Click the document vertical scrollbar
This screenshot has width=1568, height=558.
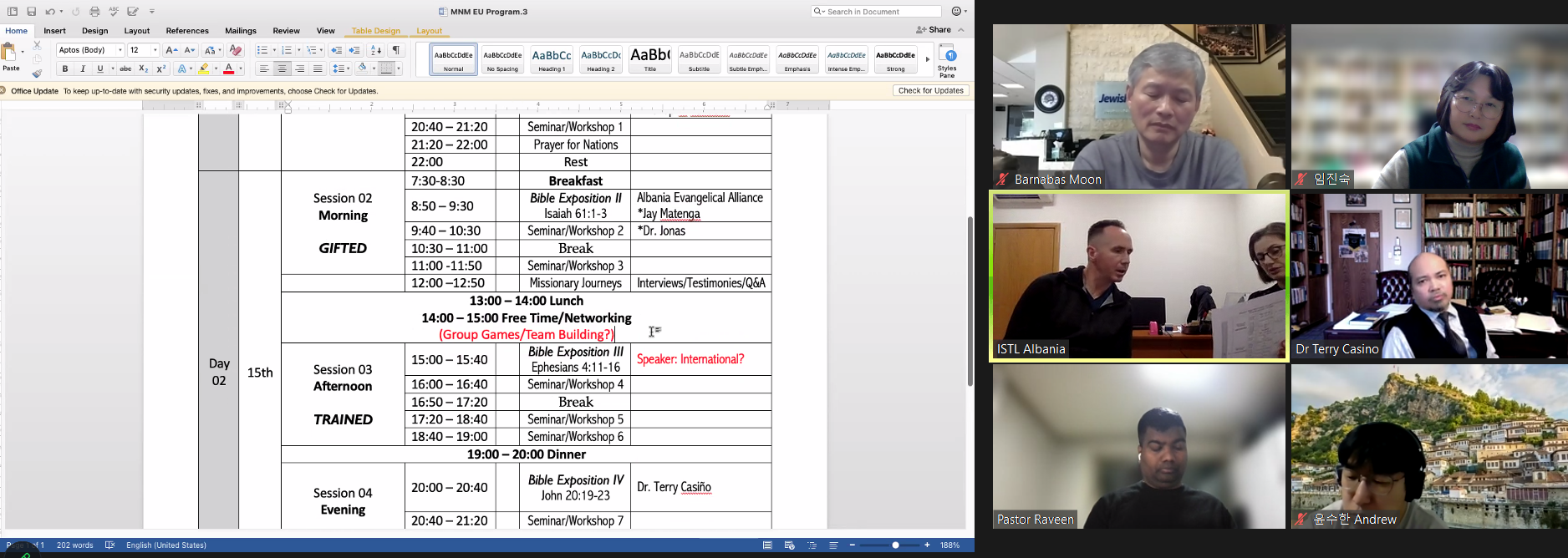(x=970, y=302)
